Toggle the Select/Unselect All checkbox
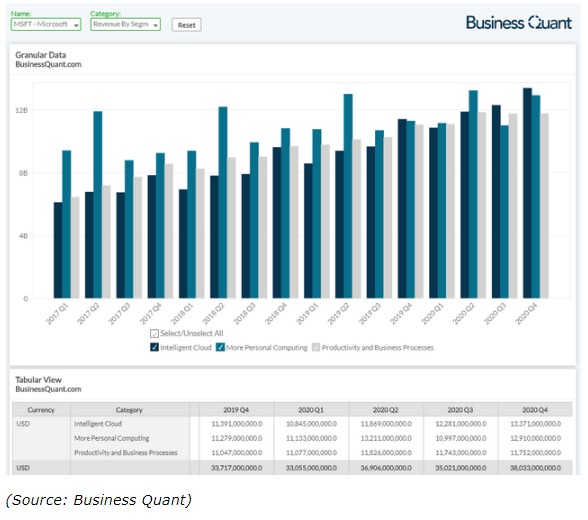The height and width of the screenshot is (520, 588). click(154, 333)
